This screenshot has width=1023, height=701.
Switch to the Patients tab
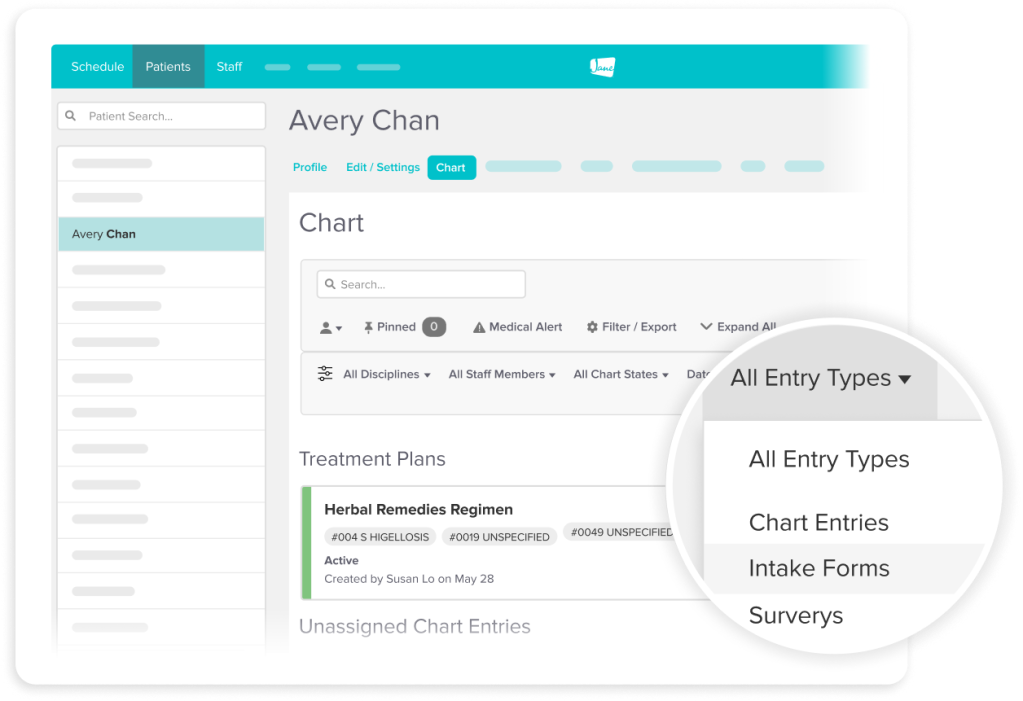[168, 66]
